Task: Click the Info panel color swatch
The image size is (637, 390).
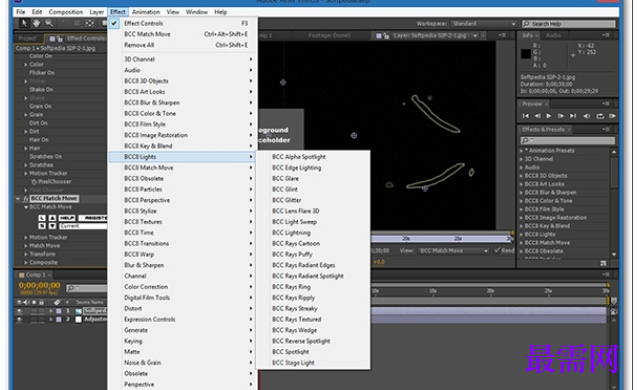Action: pos(526,54)
